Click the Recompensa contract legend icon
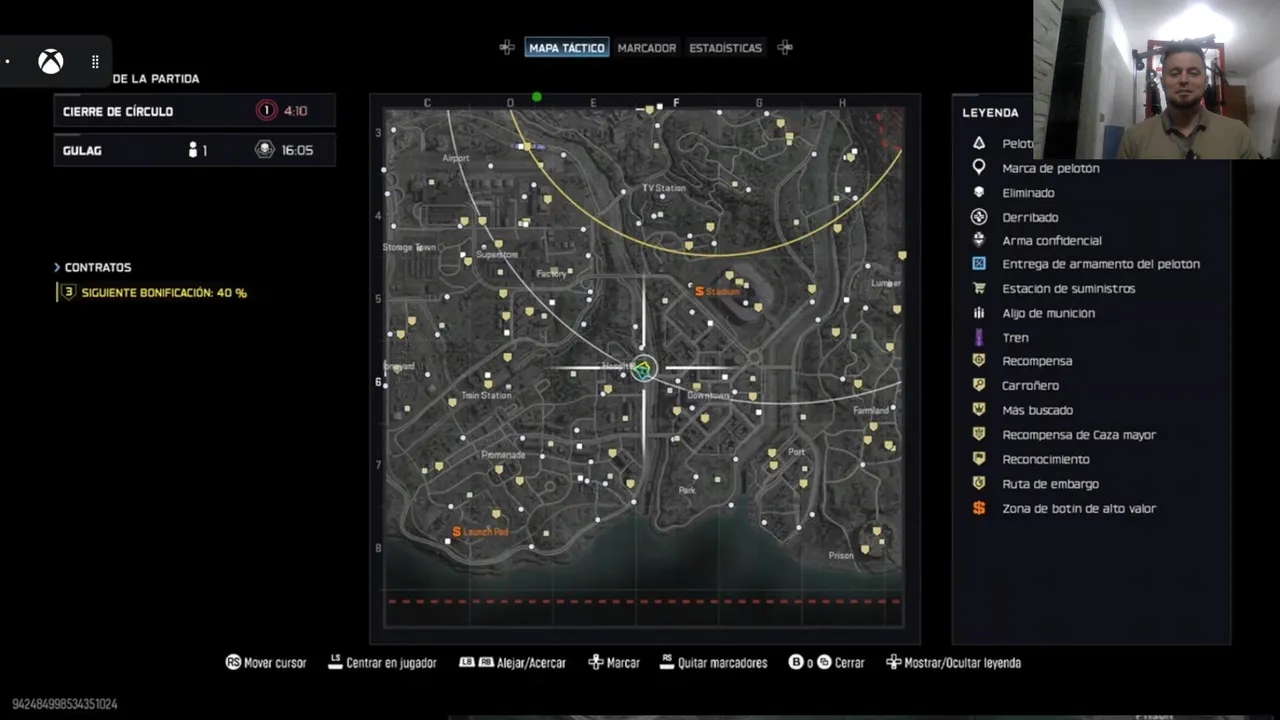Viewport: 1280px width, 720px height. pyautogui.click(x=979, y=361)
